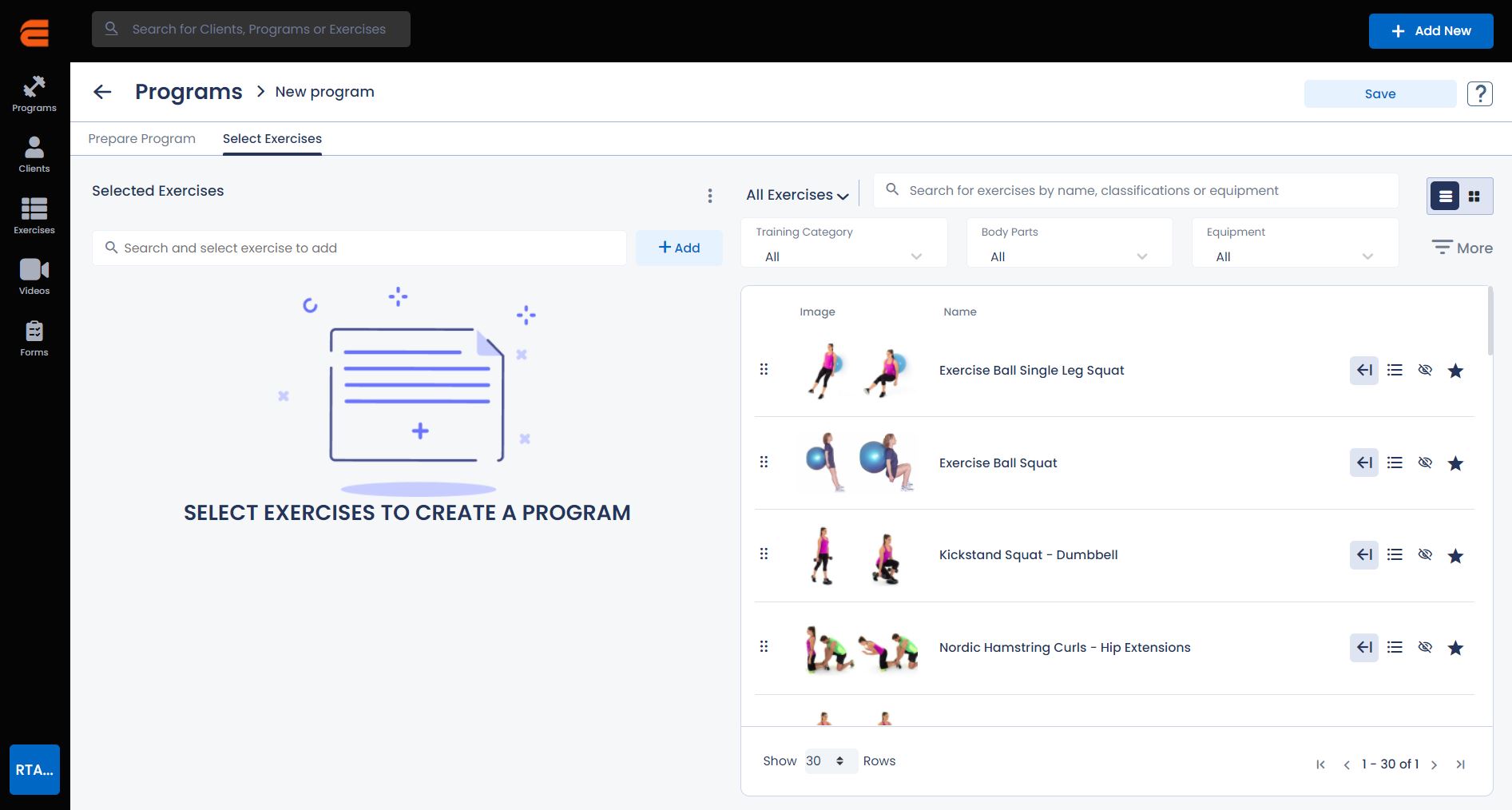Open Programs in the left sidebar

34,93
